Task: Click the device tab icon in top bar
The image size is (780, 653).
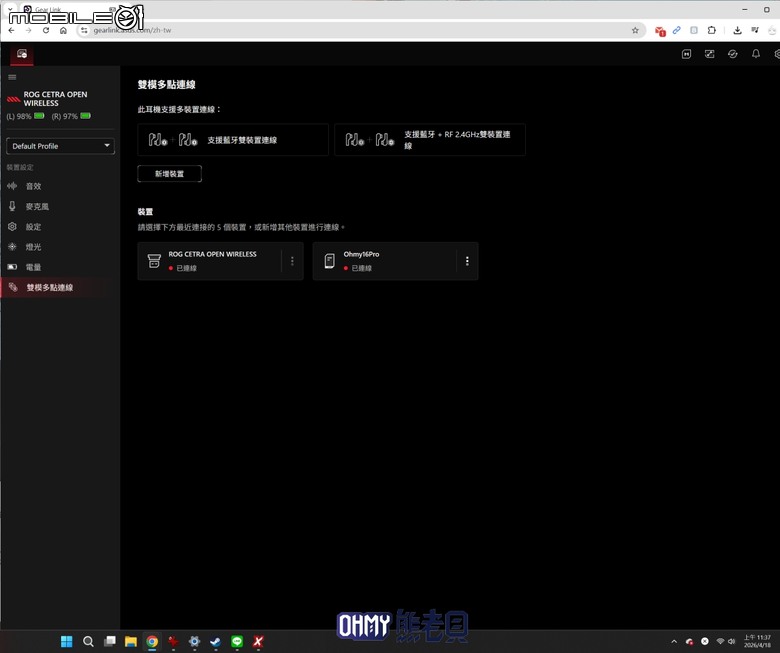Action: tap(22, 54)
